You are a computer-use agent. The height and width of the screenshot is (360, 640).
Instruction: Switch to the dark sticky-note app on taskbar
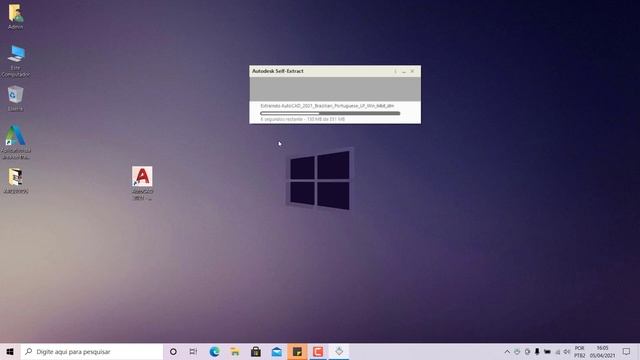tap(297, 351)
